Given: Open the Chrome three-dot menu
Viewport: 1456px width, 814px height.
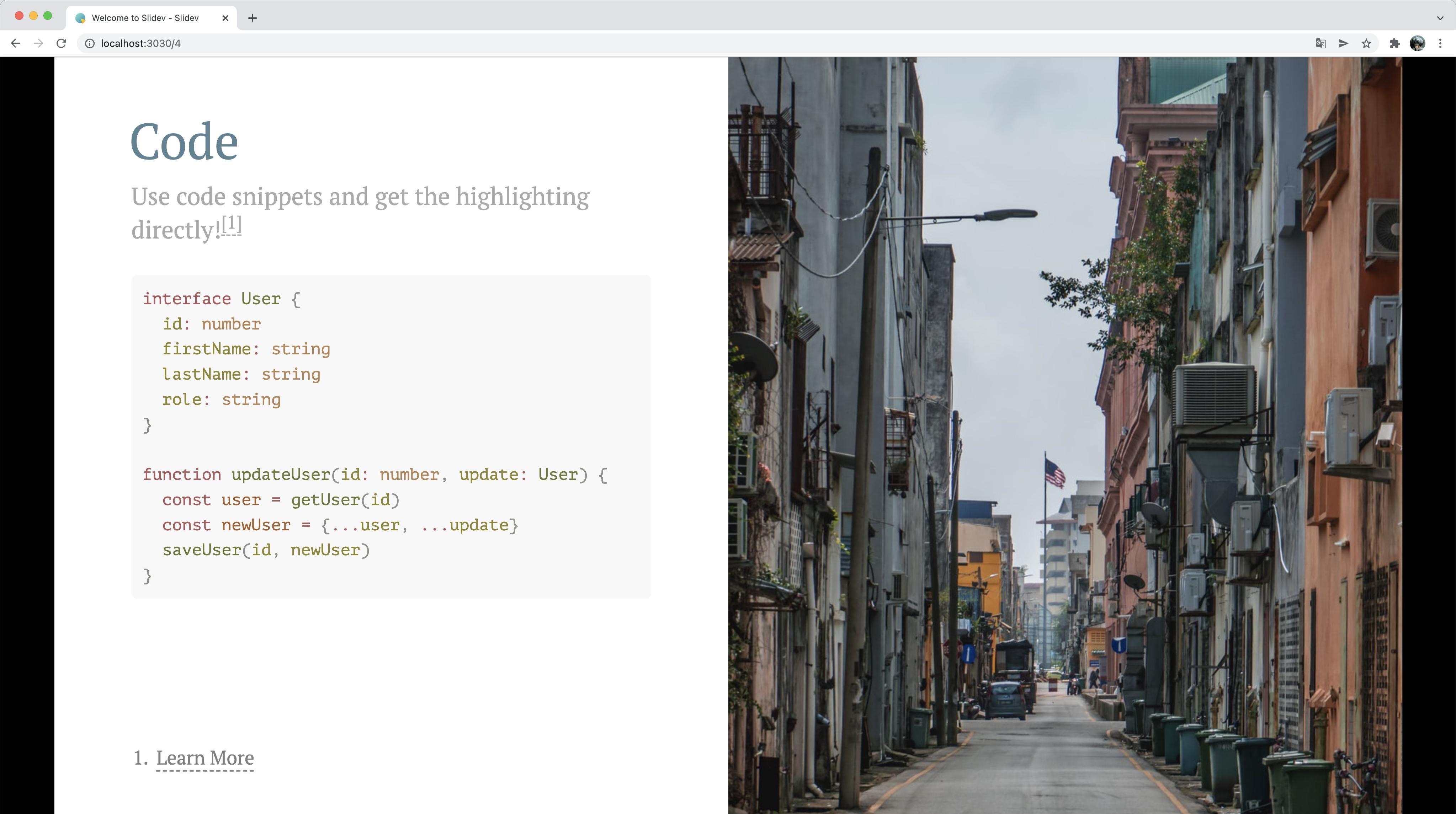Looking at the screenshot, I should point(1440,43).
